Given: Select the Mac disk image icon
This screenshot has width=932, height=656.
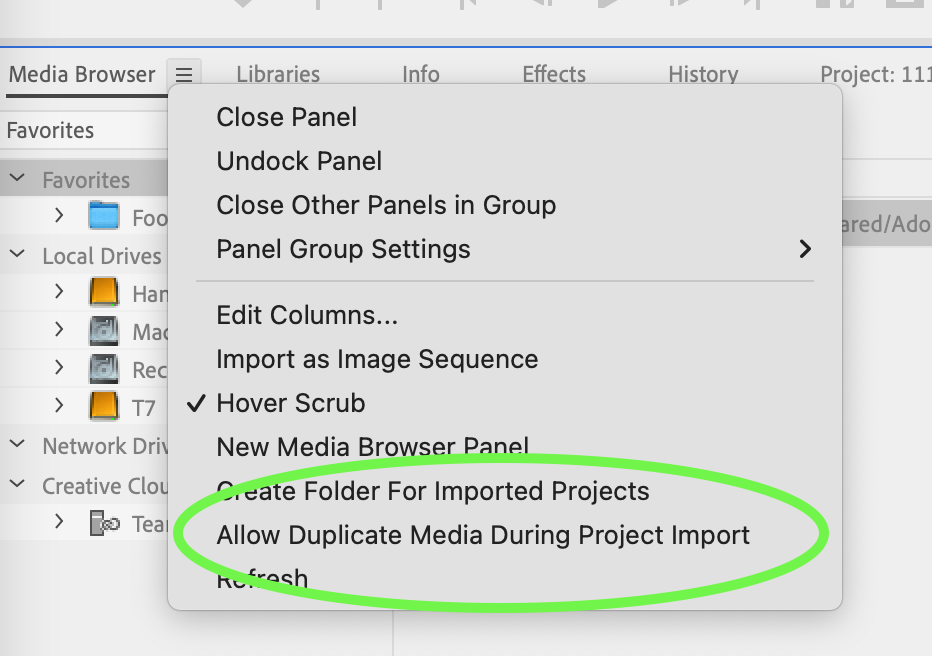Looking at the screenshot, I should [104, 330].
